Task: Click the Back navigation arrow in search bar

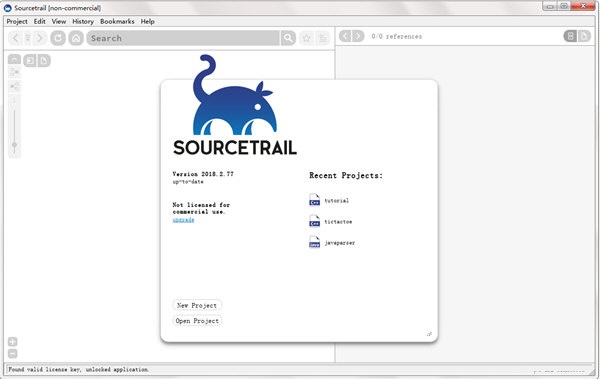Action: (15, 38)
